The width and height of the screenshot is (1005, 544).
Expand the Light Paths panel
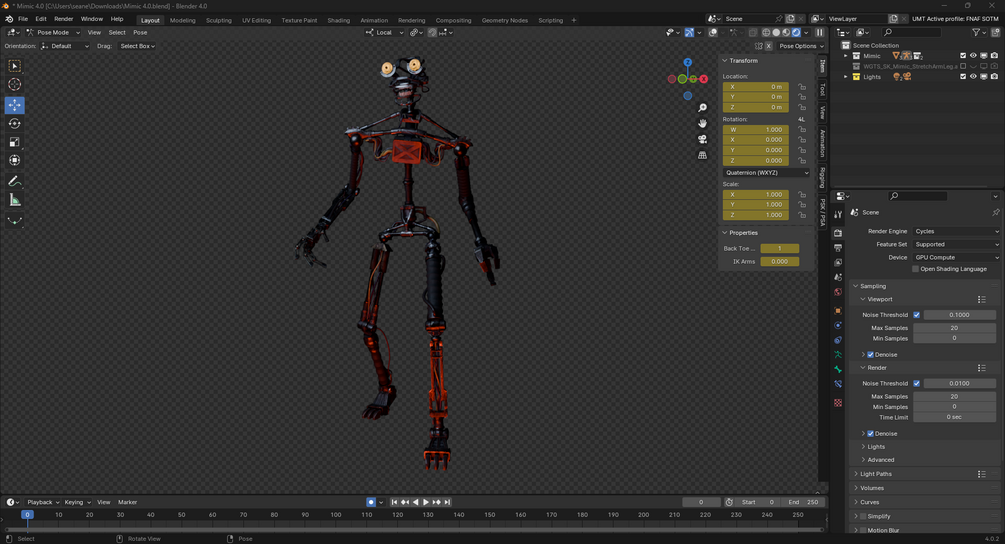tap(876, 474)
